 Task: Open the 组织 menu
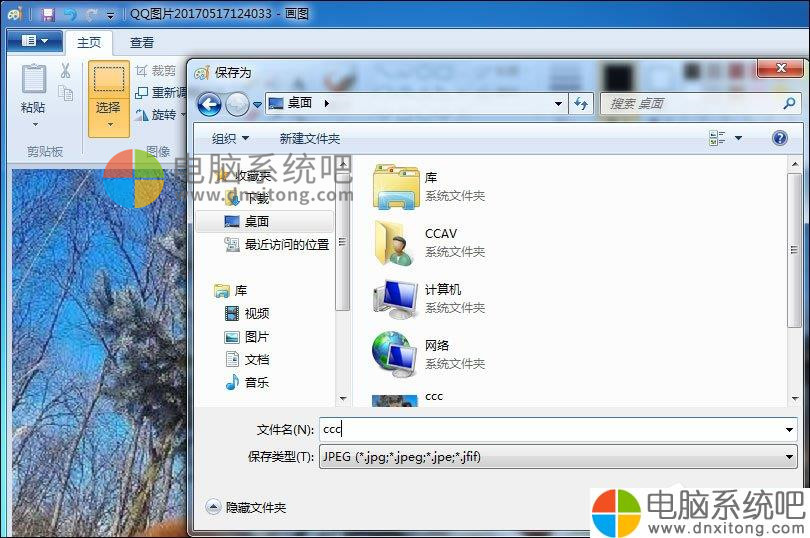coord(230,138)
